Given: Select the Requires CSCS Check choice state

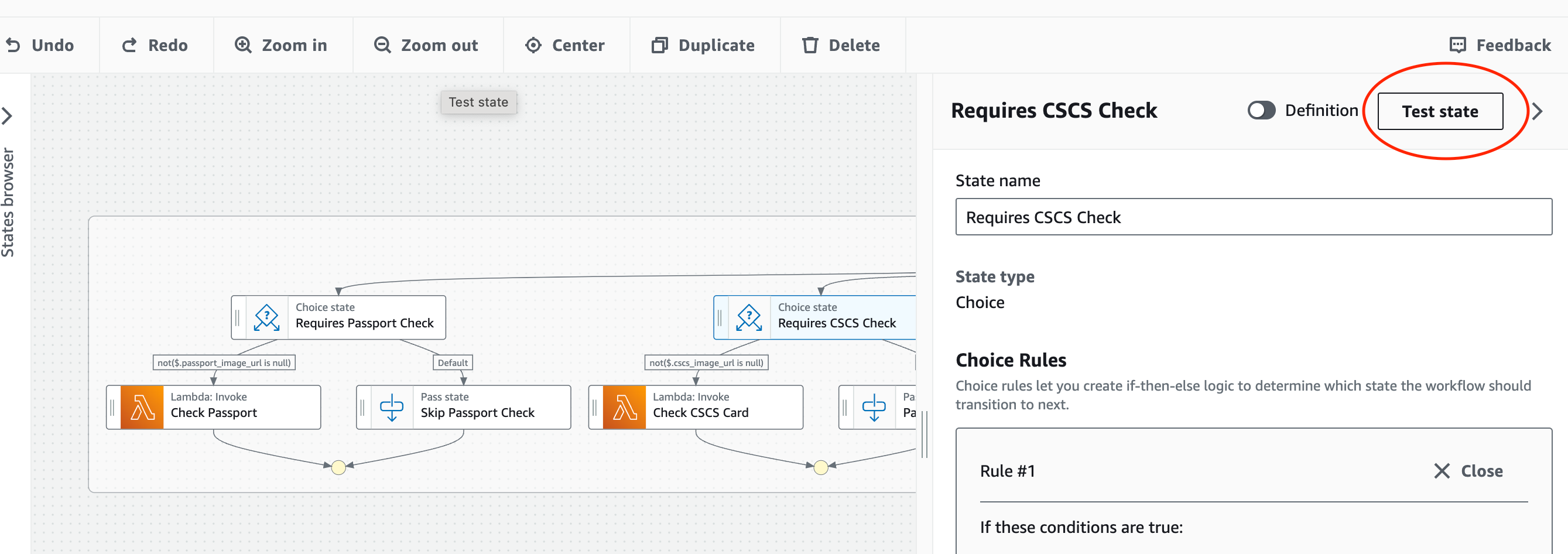Looking at the screenshot, I should click(x=815, y=317).
